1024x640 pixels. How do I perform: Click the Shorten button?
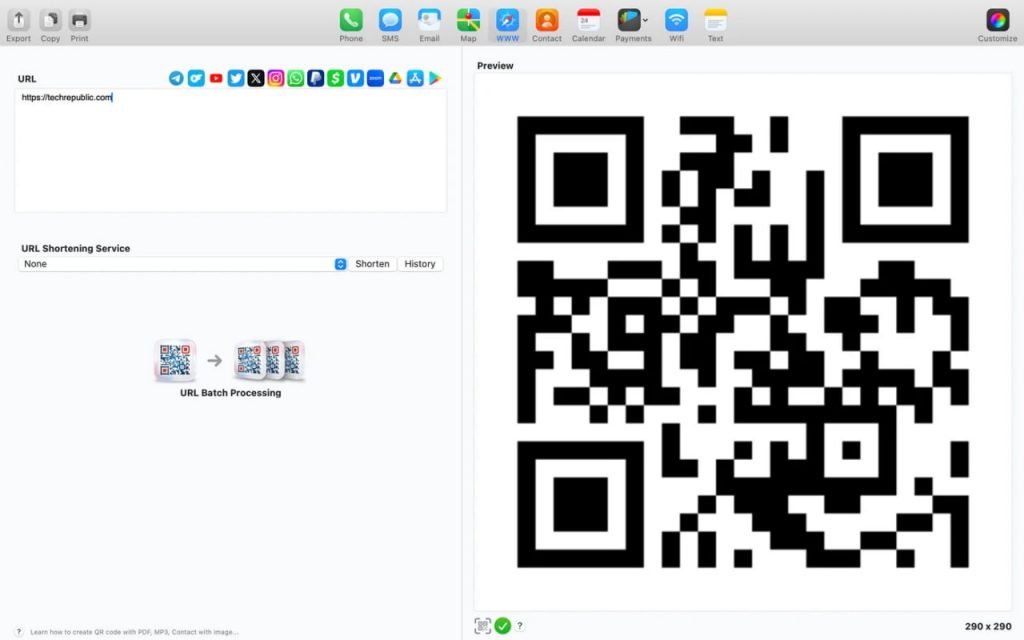click(371, 263)
